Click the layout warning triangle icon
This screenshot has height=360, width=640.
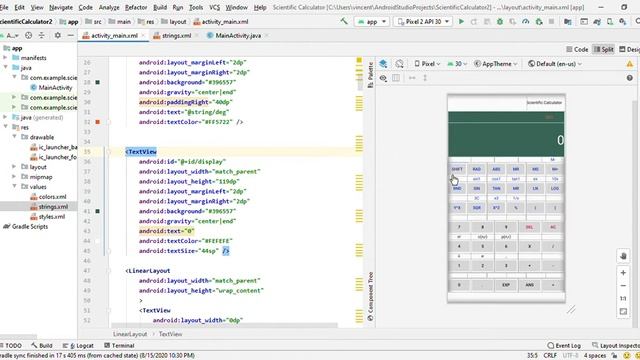tap(629, 64)
